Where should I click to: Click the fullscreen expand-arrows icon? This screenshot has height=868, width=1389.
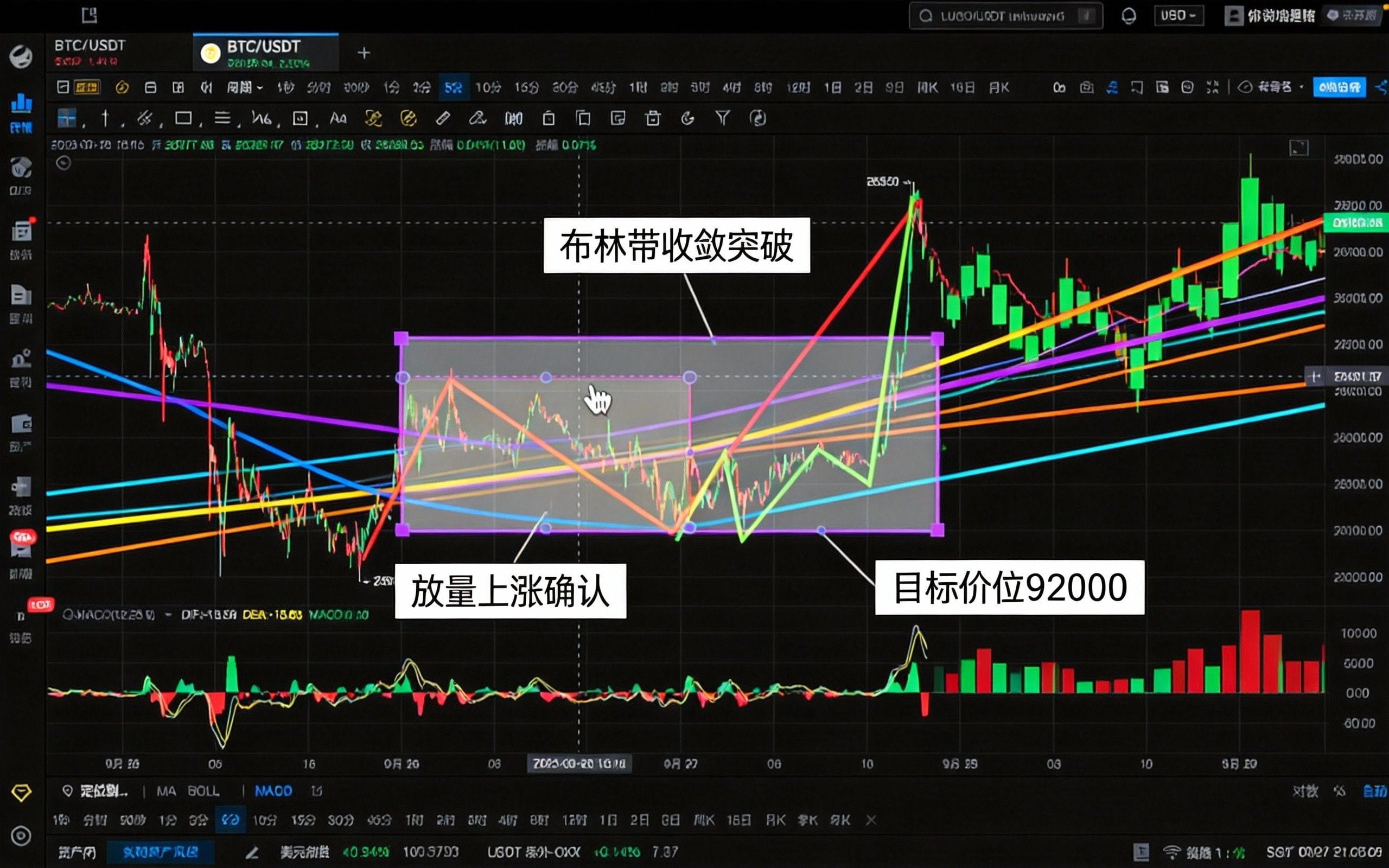click(1212, 88)
